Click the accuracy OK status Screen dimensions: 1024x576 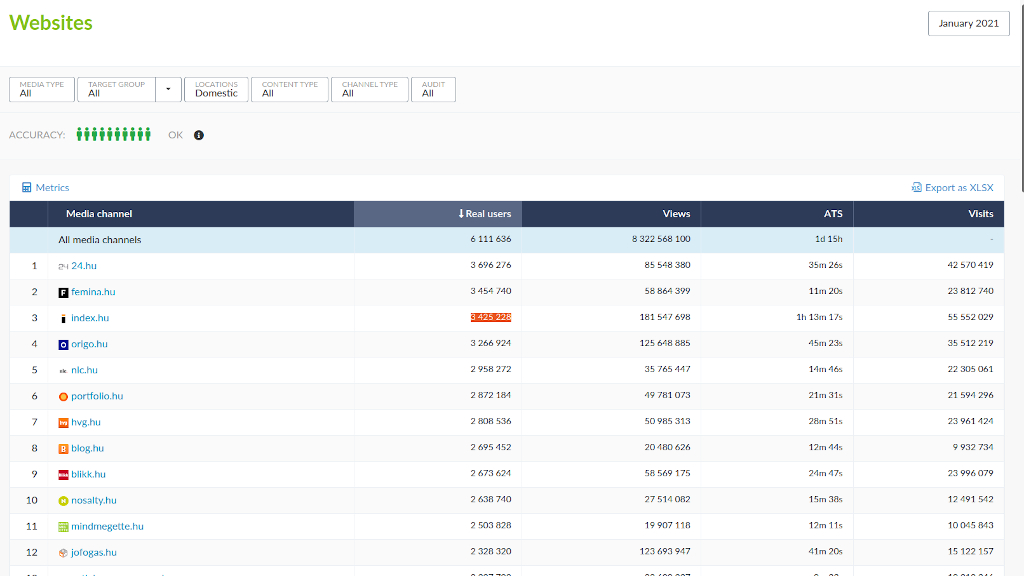click(x=175, y=135)
